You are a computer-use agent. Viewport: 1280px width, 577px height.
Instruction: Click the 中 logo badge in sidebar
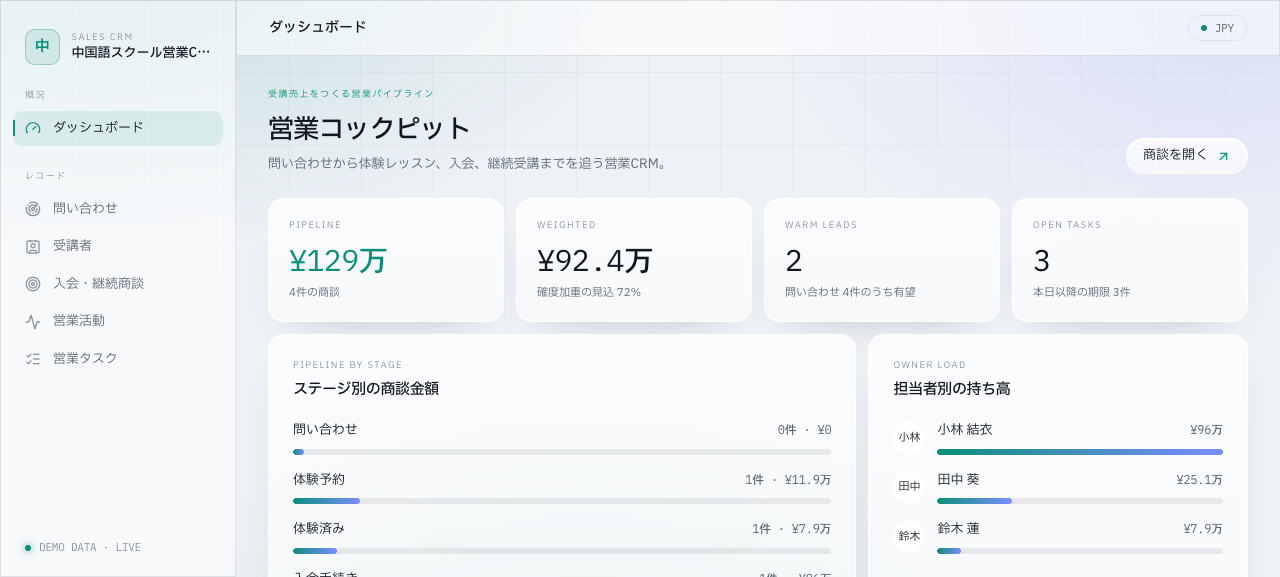pyautogui.click(x=42, y=46)
